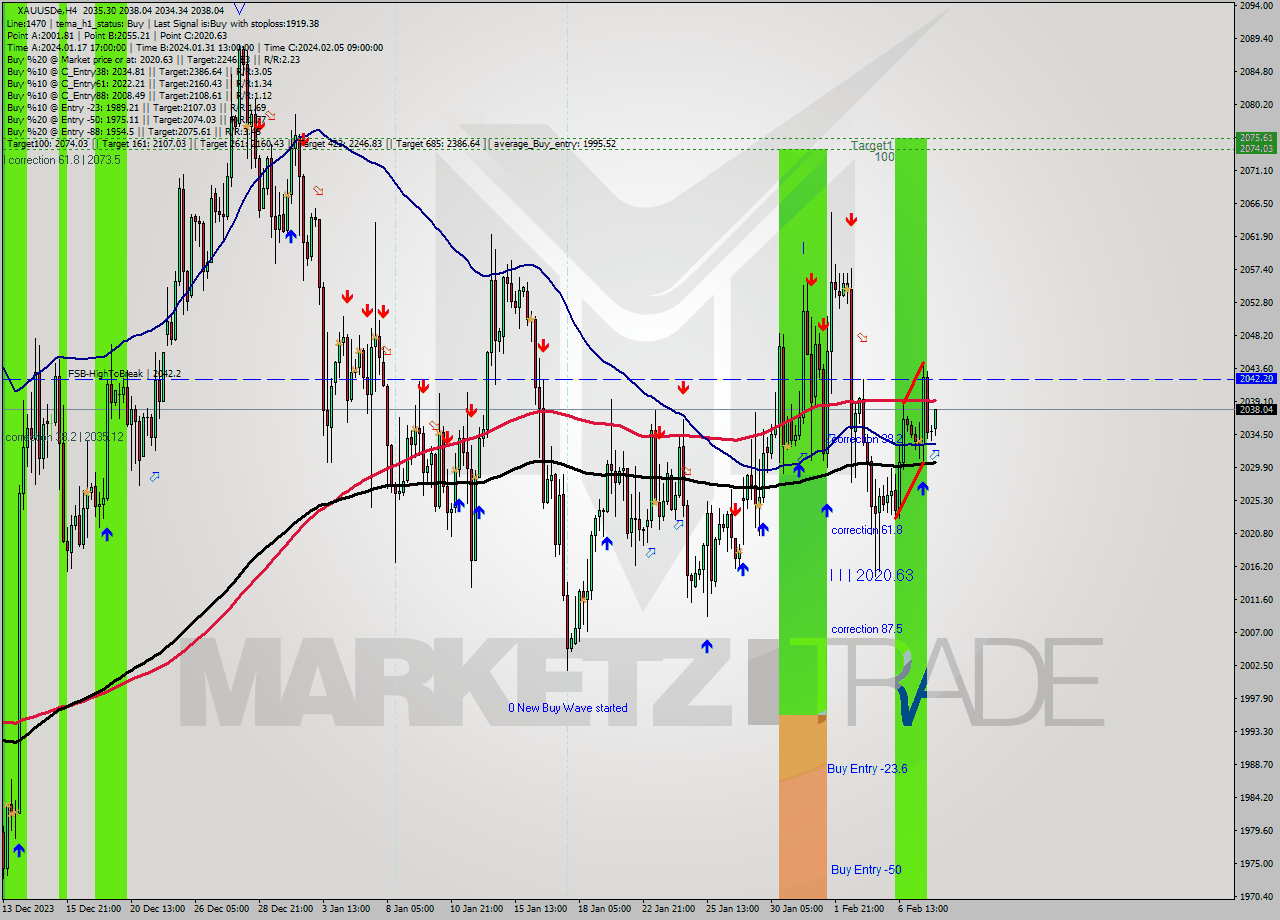Screen dimensions: 1280x920
Task: Click the 'average_Buy_entry: 1995.52' text
Action: [555, 144]
